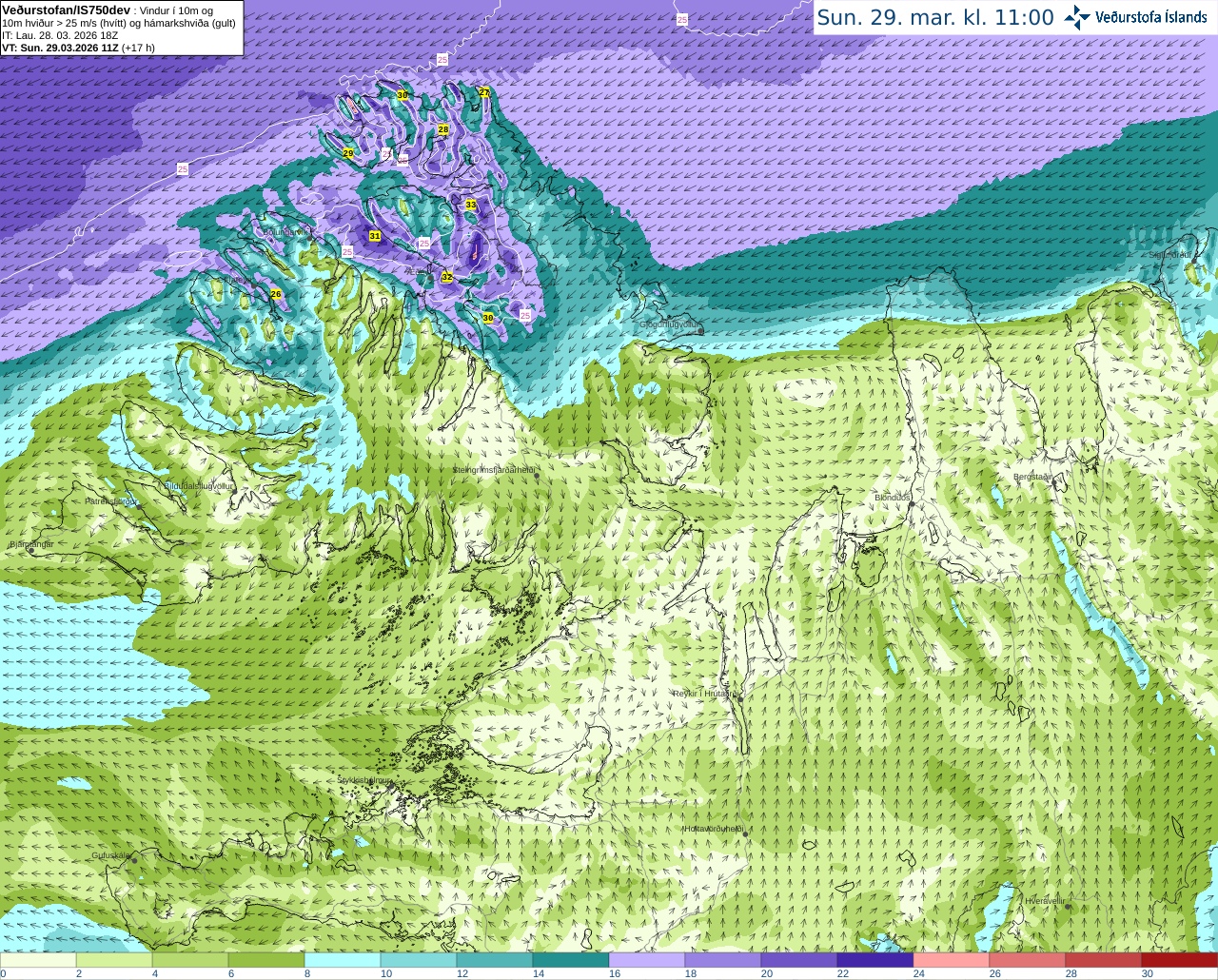
Task: Click the Reykir í Hrútafirði station label
Action: coord(704,694)
